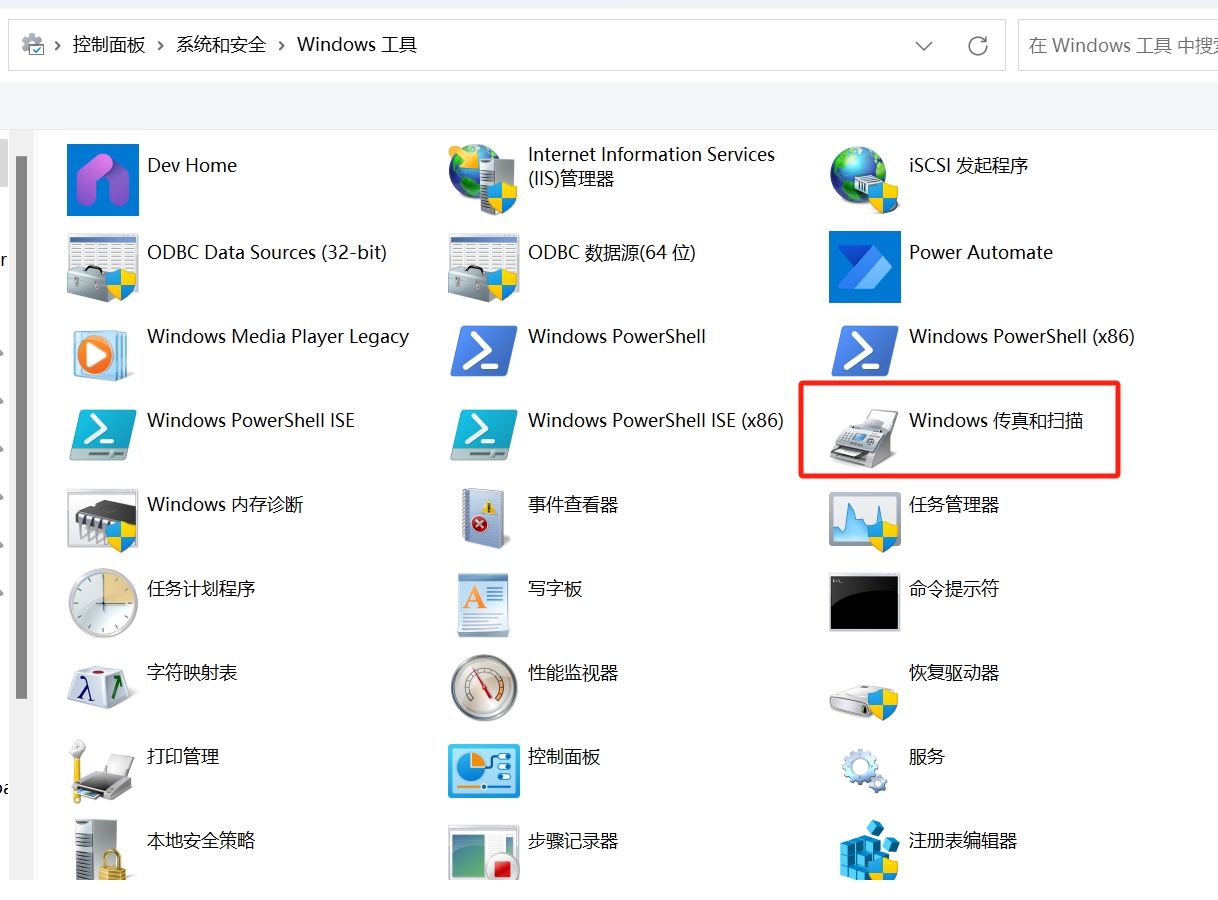Click the 在 Windows 工具 中搜索 search box

(x=1120, y=46)
